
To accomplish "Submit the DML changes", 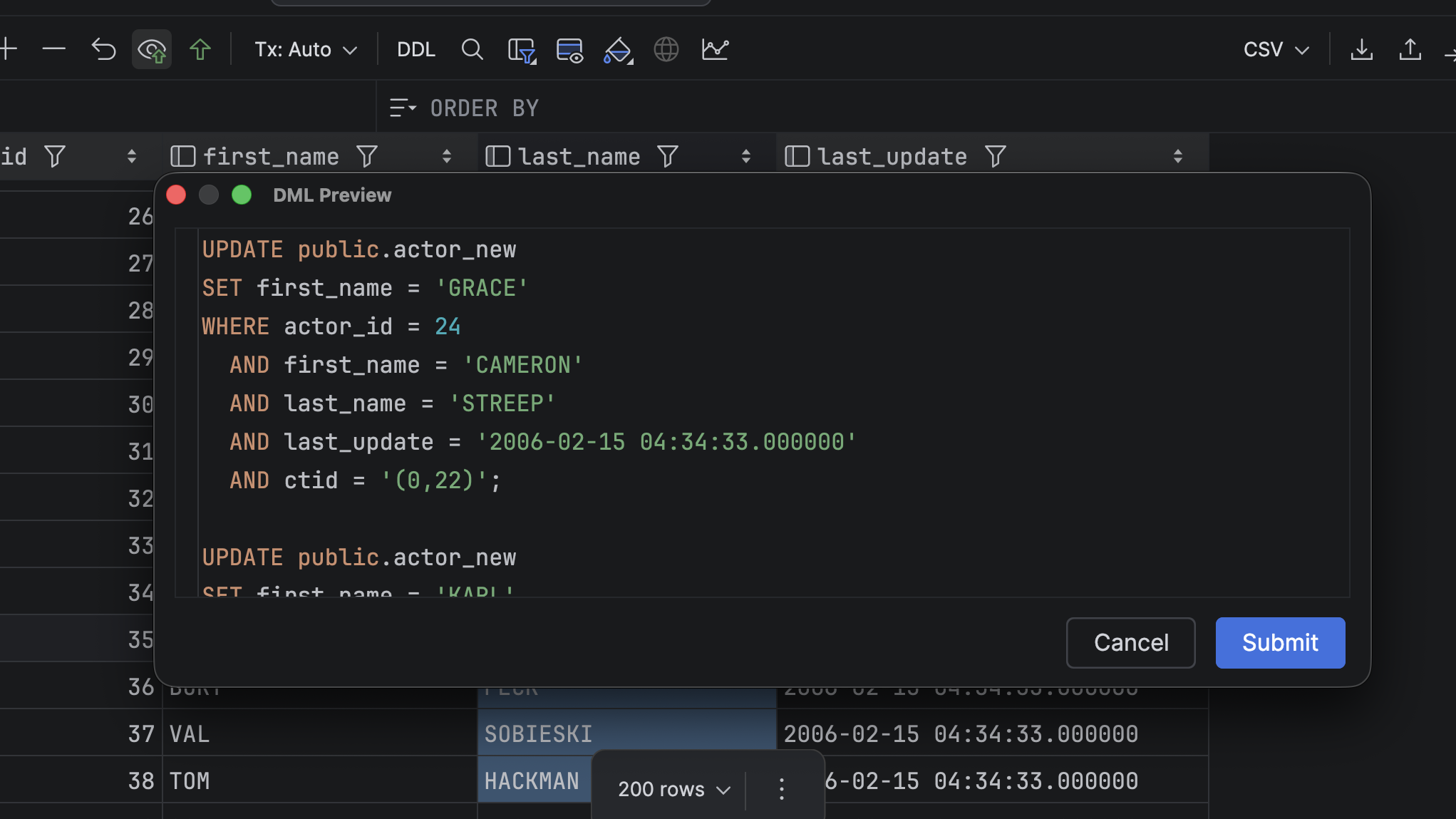I will pyautogui.click(x=1280, y=643).
